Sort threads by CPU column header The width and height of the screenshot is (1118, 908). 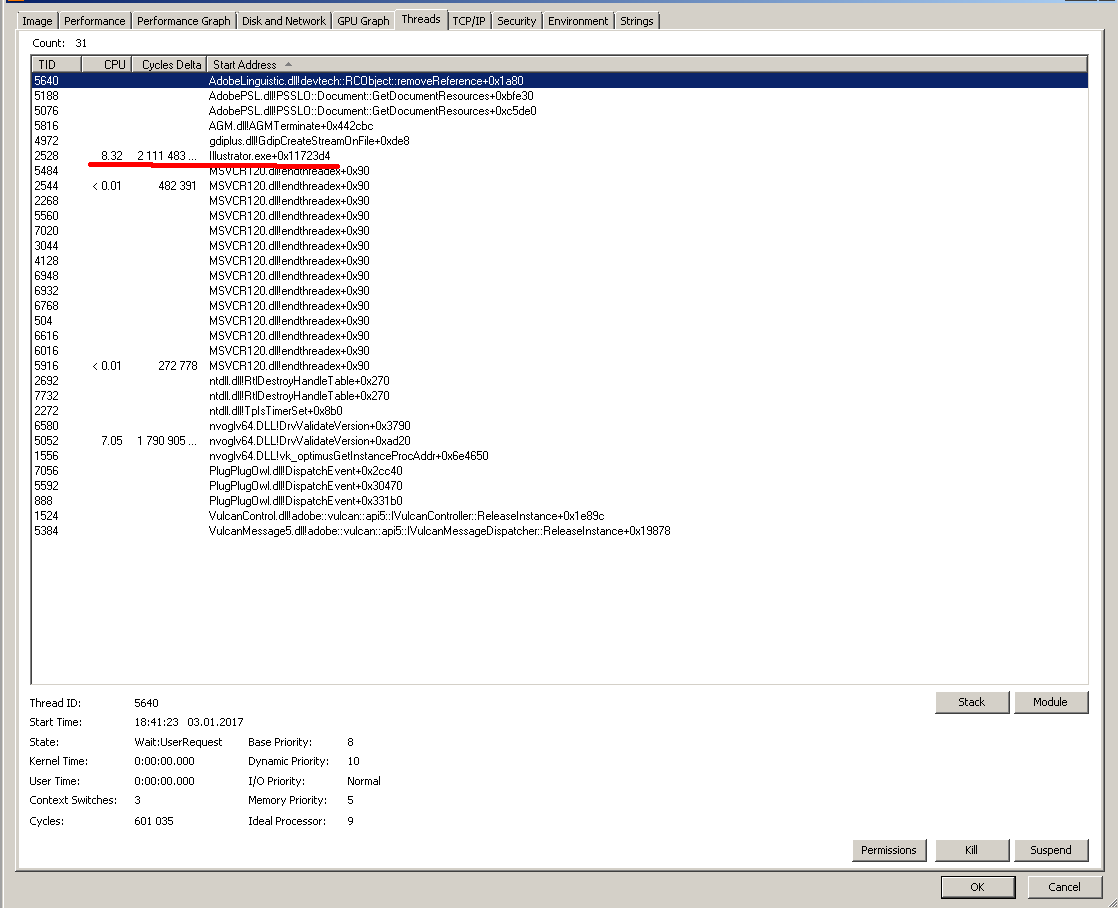click(x=106, y=64)
